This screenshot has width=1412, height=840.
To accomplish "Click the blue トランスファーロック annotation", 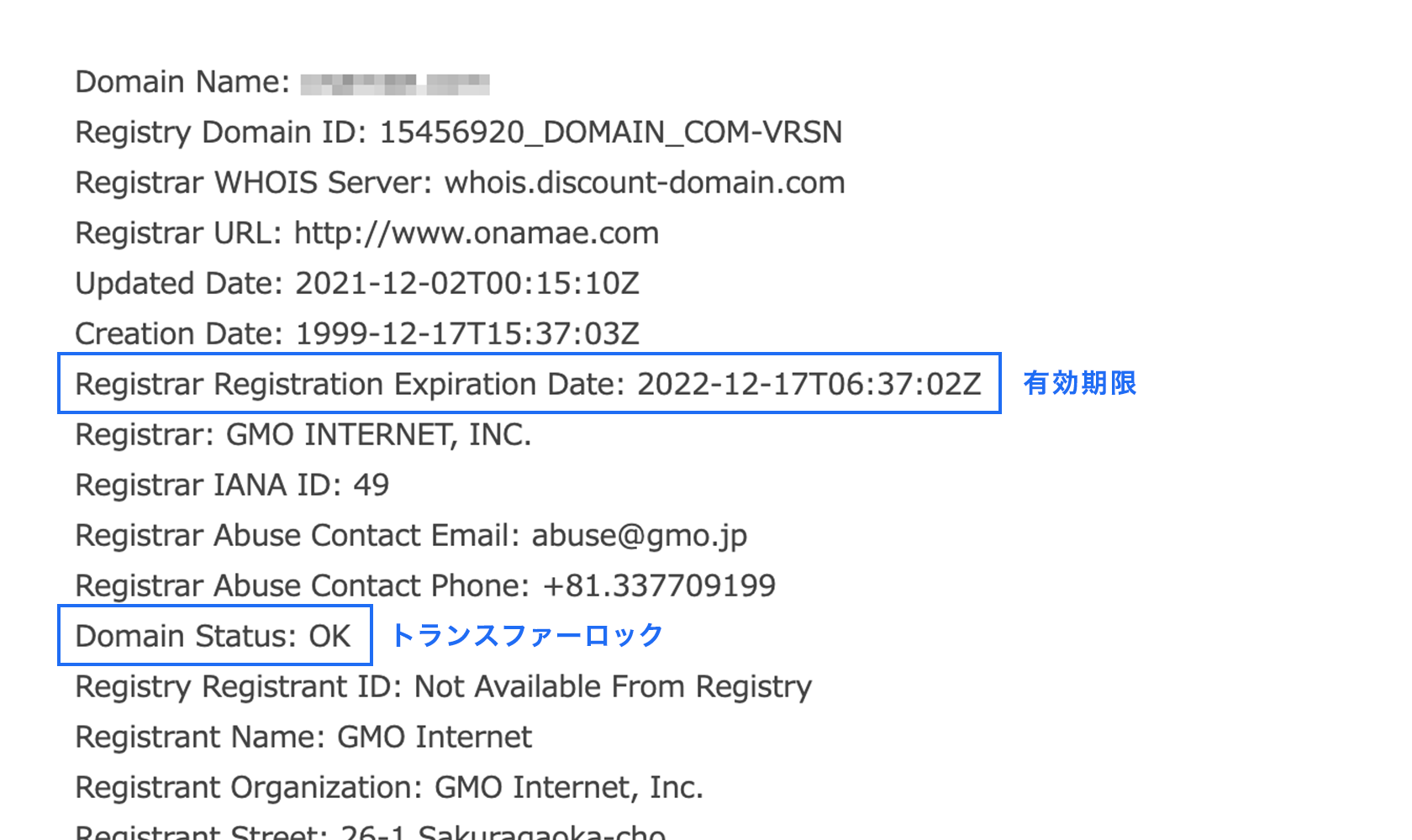I will 527,636.
